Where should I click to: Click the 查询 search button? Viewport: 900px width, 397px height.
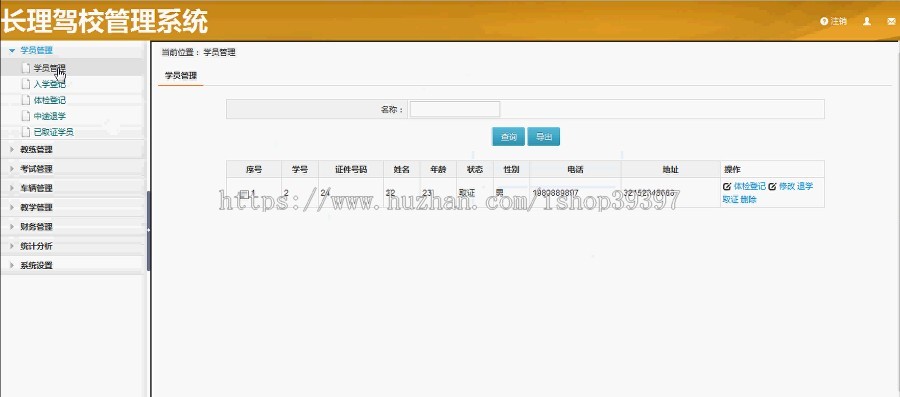pos(508,137)
